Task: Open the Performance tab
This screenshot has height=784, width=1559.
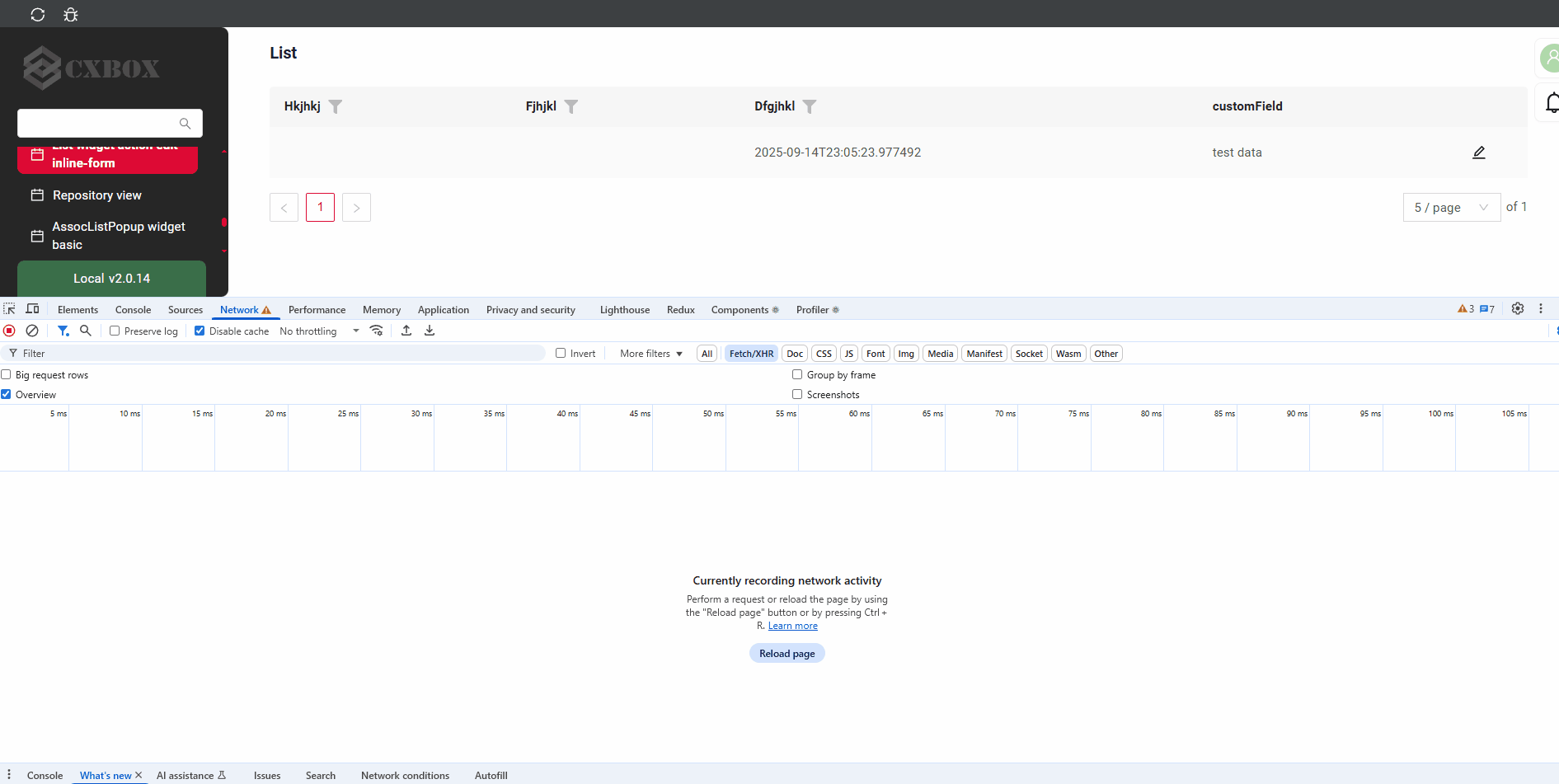Action: coord(317,310)
